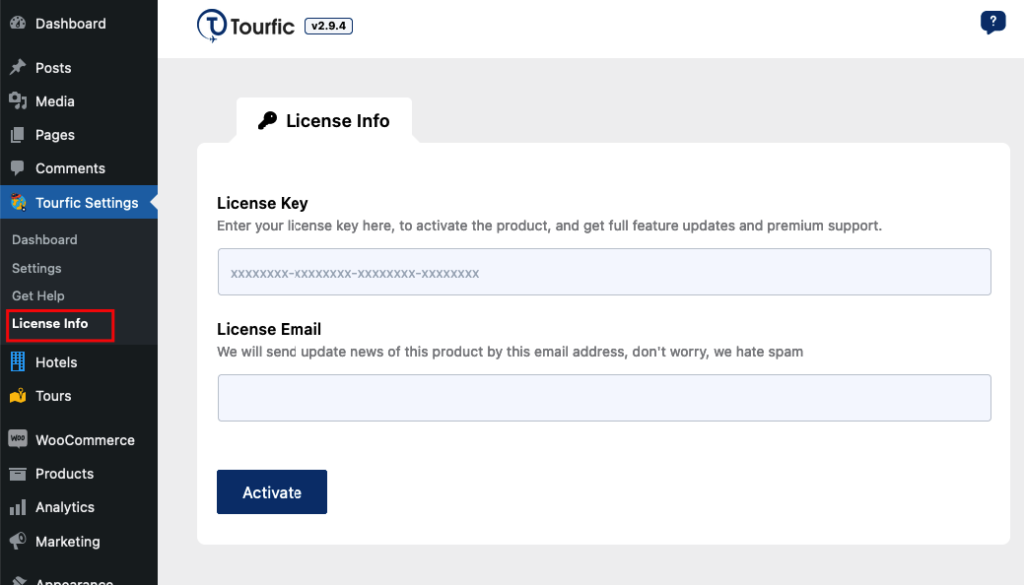Click the Hotels building icon
The image size is (1024, 585).
[x=18, y=362]
